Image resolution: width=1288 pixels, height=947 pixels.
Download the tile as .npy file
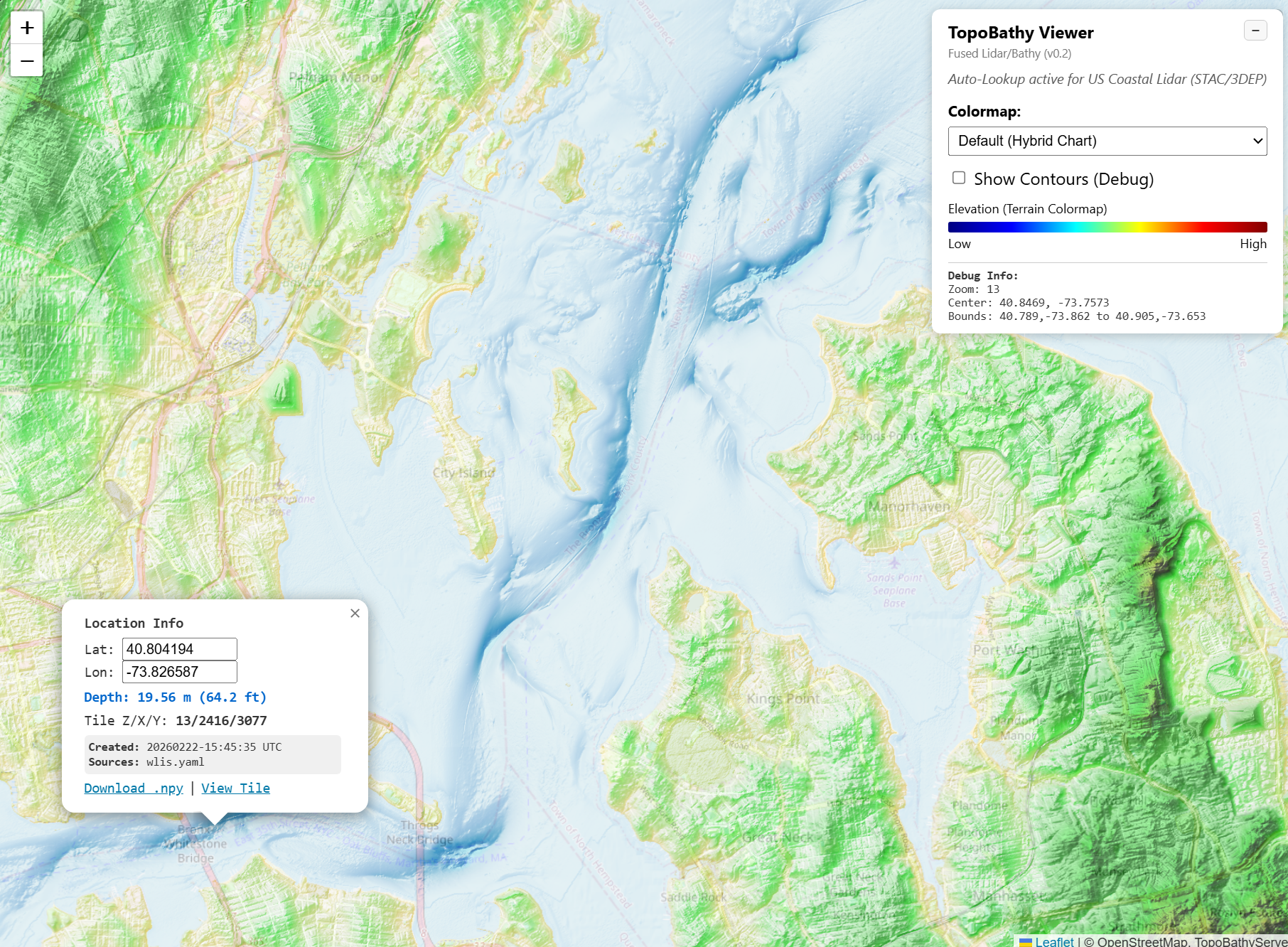(x=134, y=788)
